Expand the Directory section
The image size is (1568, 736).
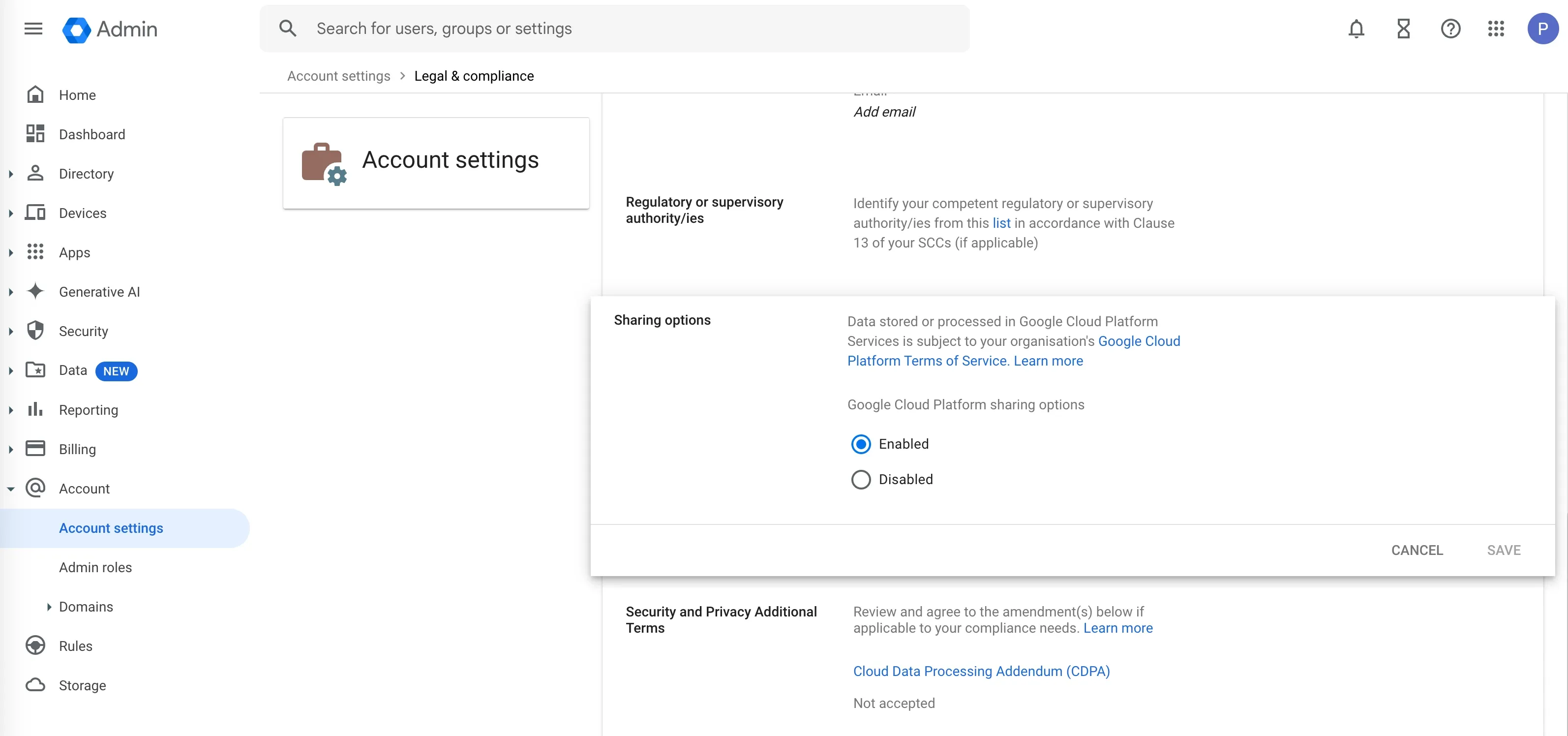click(x=10, y=174)
